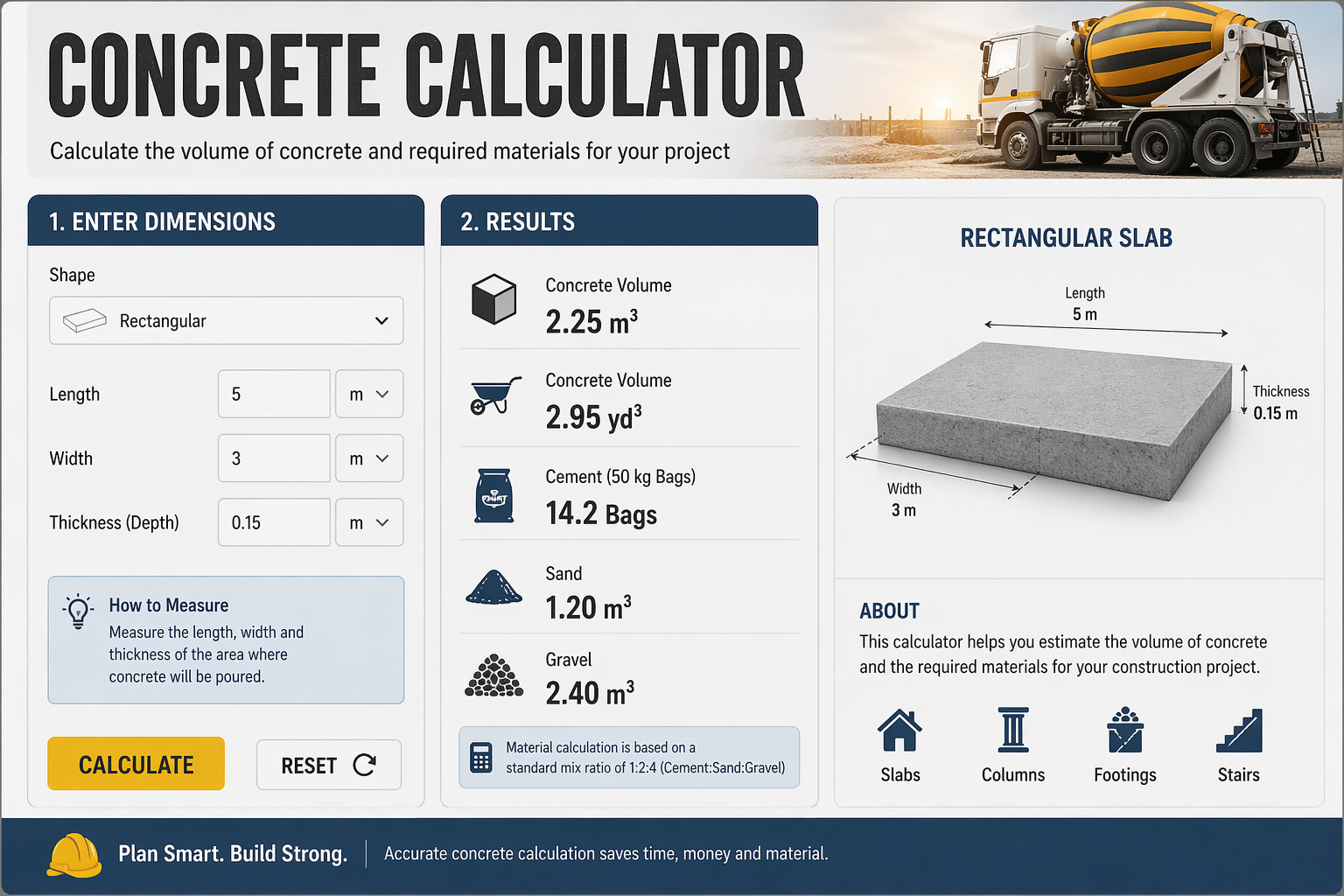Focus the Thickness (Depth) input box
The height and width of the screenshot is (896, 1344).
point(274,522)
